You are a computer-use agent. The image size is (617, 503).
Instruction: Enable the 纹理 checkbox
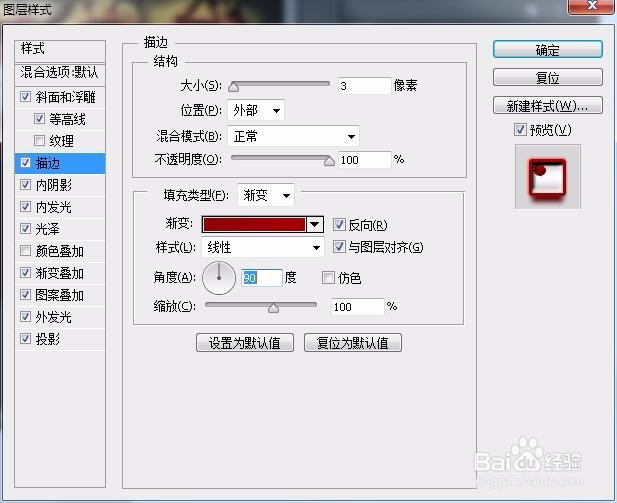pyautogui.click(x=39, y=141)
